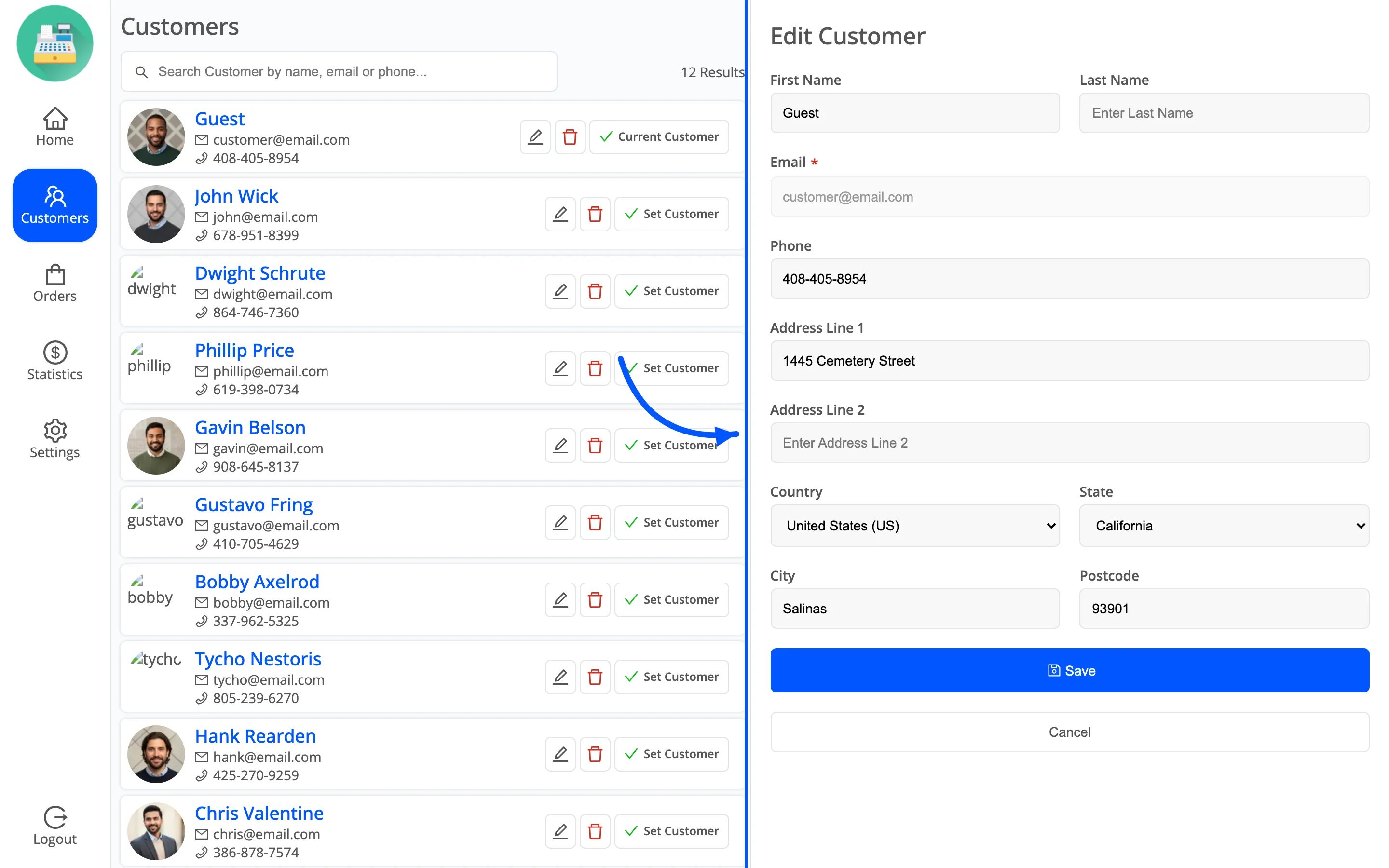Delete John Wick using trash icon
This screenshot has width=1389, height=868.
pos(595,214)
